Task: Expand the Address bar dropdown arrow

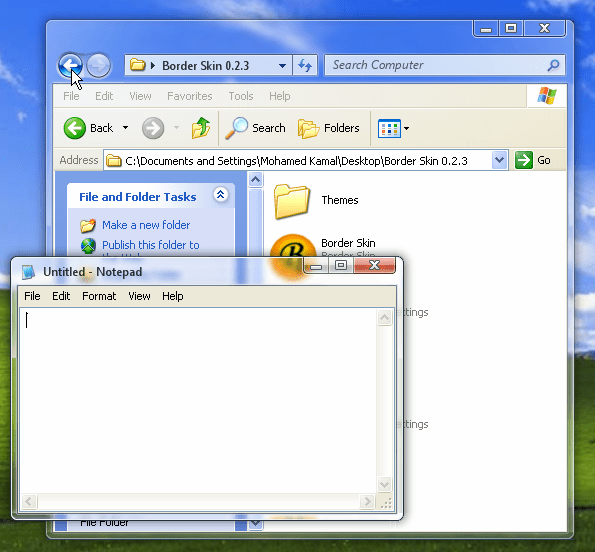Action: [499, 160]
